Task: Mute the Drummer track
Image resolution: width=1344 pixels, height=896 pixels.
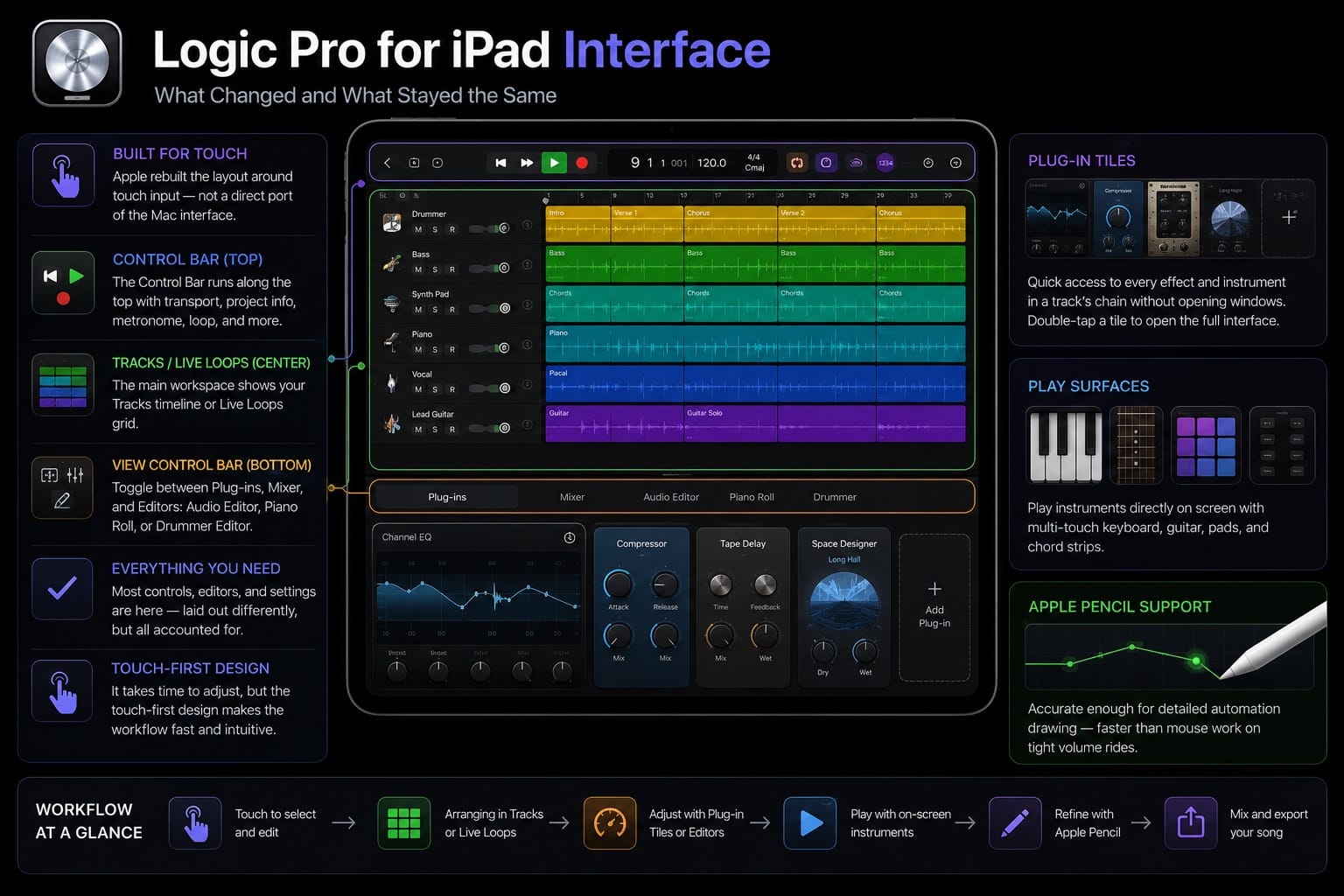Action: pyautogui.click(x=418, y=229)
